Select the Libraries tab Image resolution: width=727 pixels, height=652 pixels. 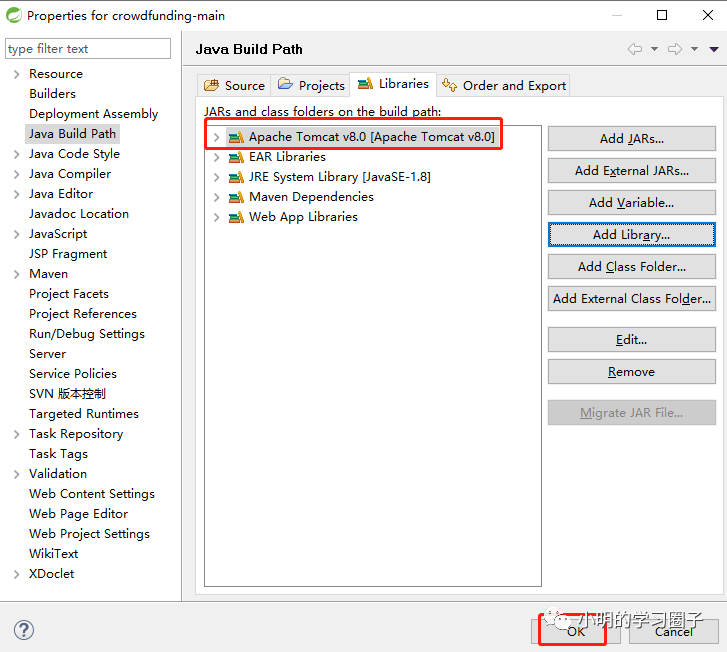(393, 84)
